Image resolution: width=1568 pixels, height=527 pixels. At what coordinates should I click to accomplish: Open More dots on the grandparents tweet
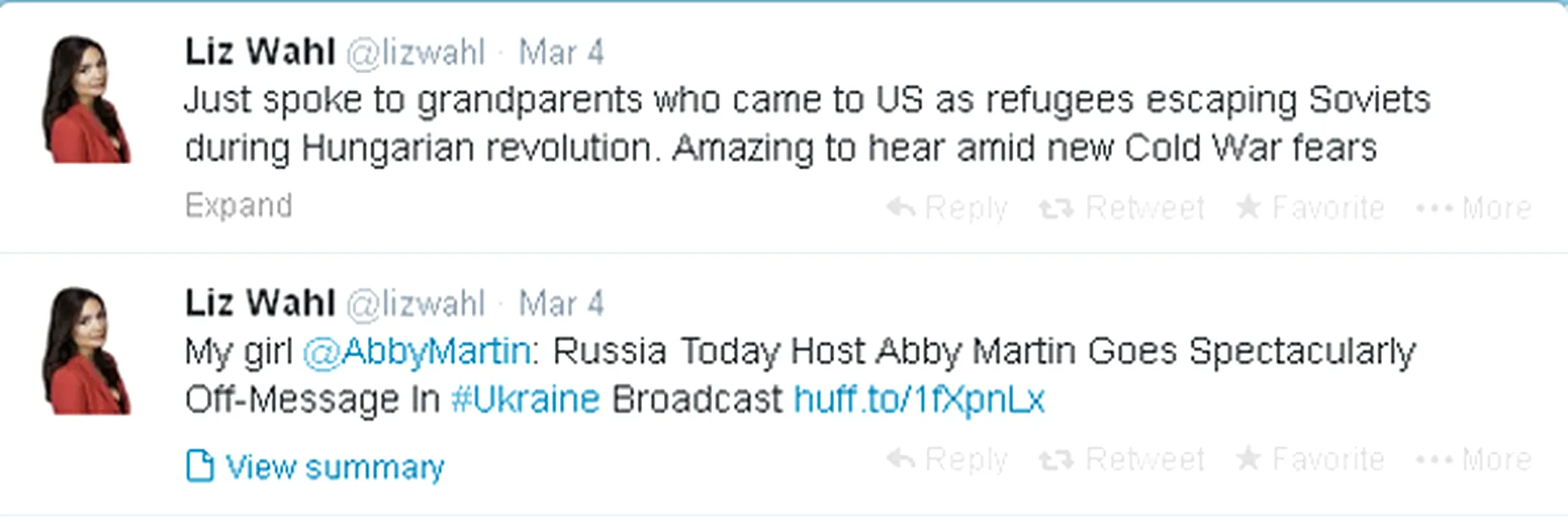tap(1435, 208)
